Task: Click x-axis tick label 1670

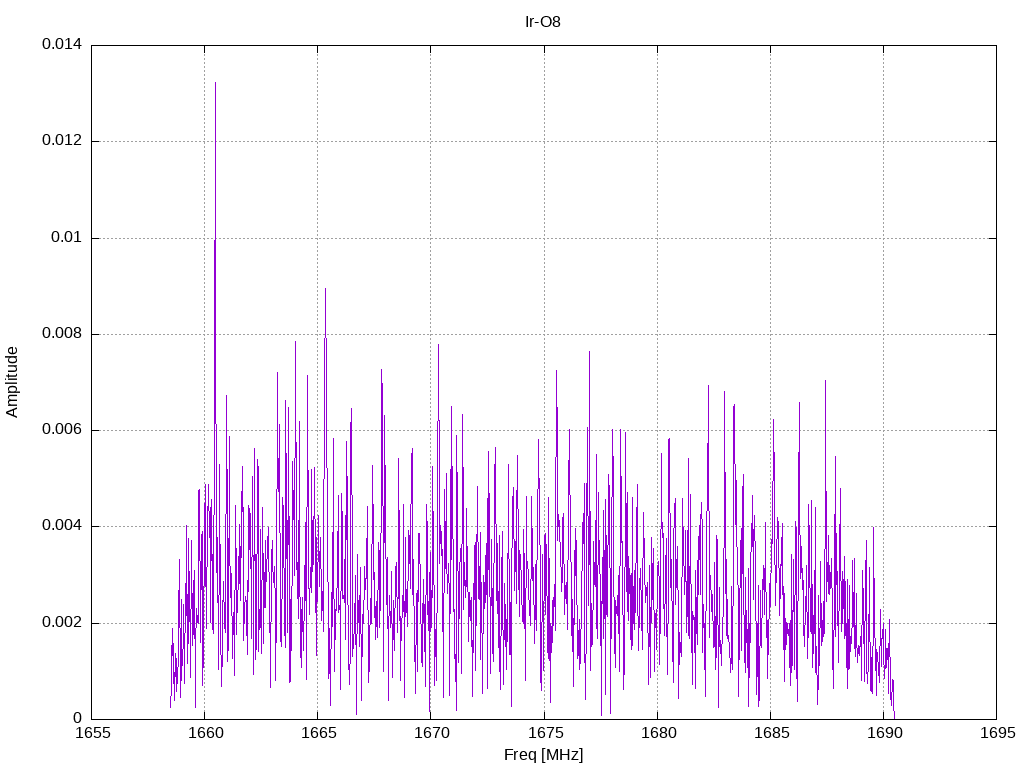Action: (x=432, y=733)
